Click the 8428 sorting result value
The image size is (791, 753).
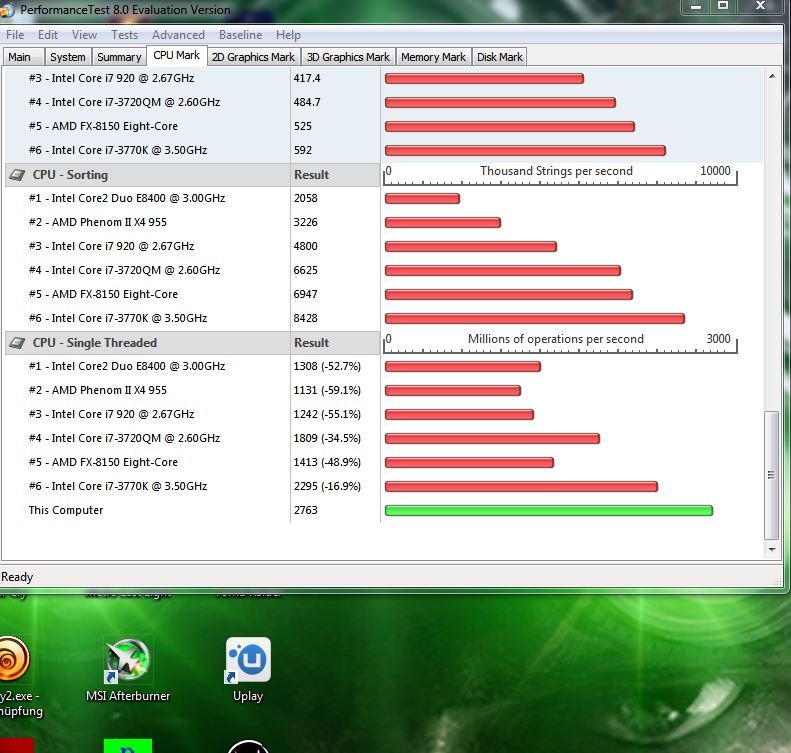click(306, 318)
